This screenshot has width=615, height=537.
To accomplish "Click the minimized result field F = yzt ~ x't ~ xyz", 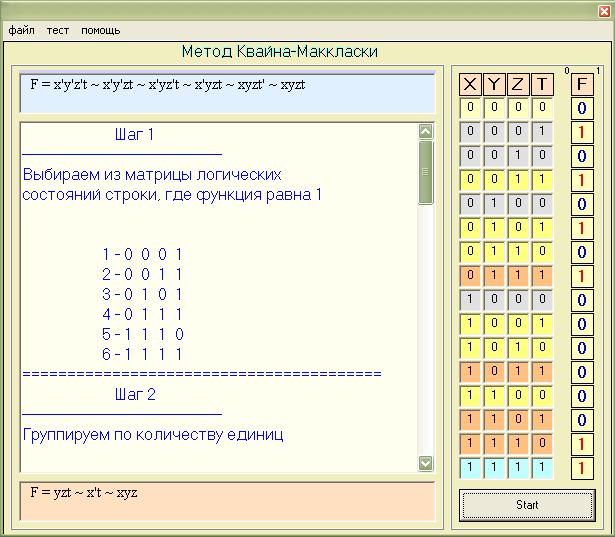I will 227,502.
